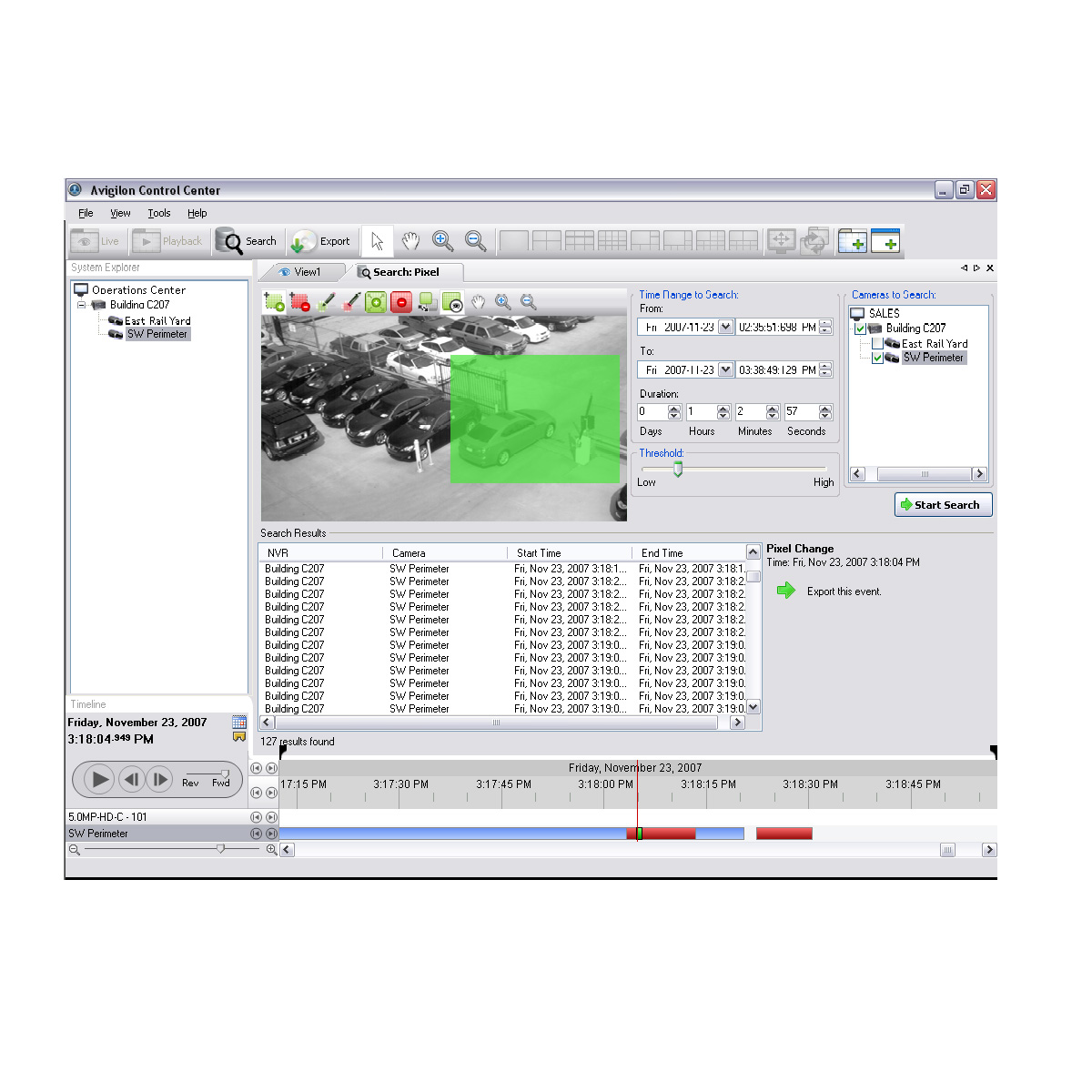Screen dimensions: 1092x1092
Task: Click the full screen toolbar icon
Action: click(x=782, y=241)
